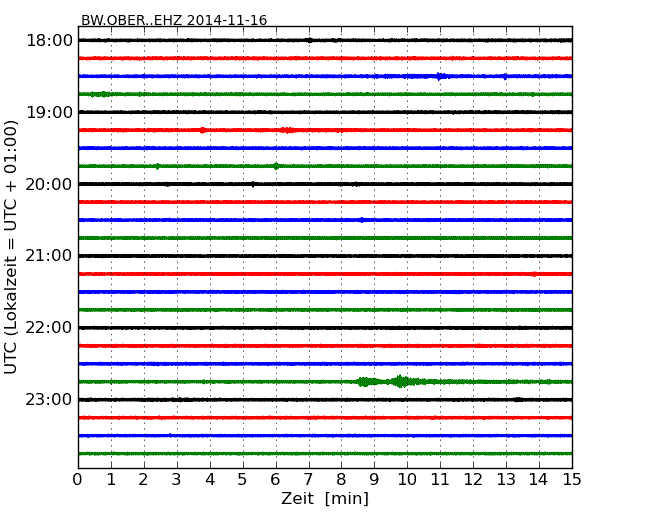The height and width of the screenshot is (520, 650).
Task: Click the x-axis tick label 5
Action: pyautogui.click(x=243, y=480)
